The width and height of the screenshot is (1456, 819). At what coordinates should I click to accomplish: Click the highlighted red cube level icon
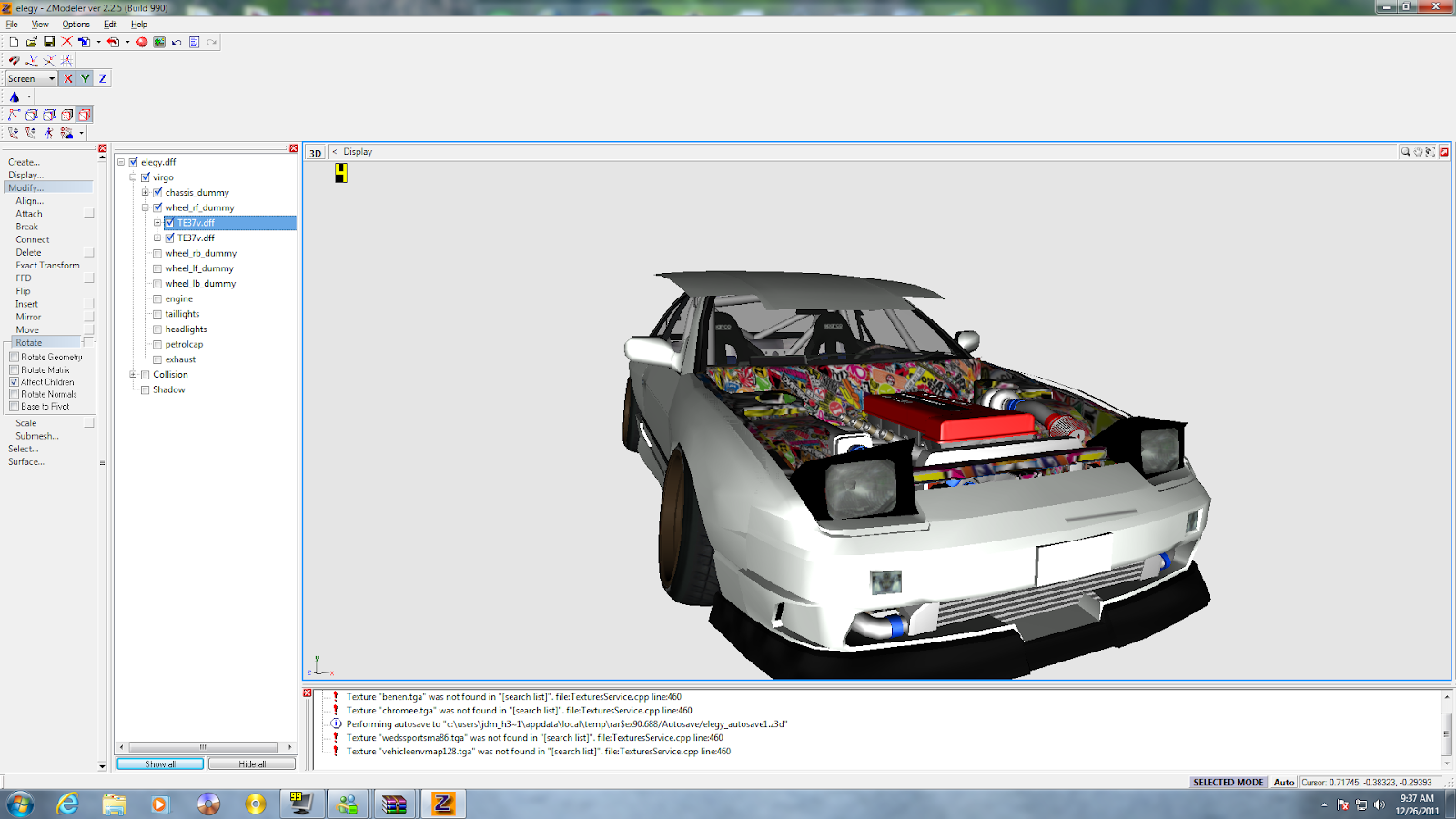(85, 115)
